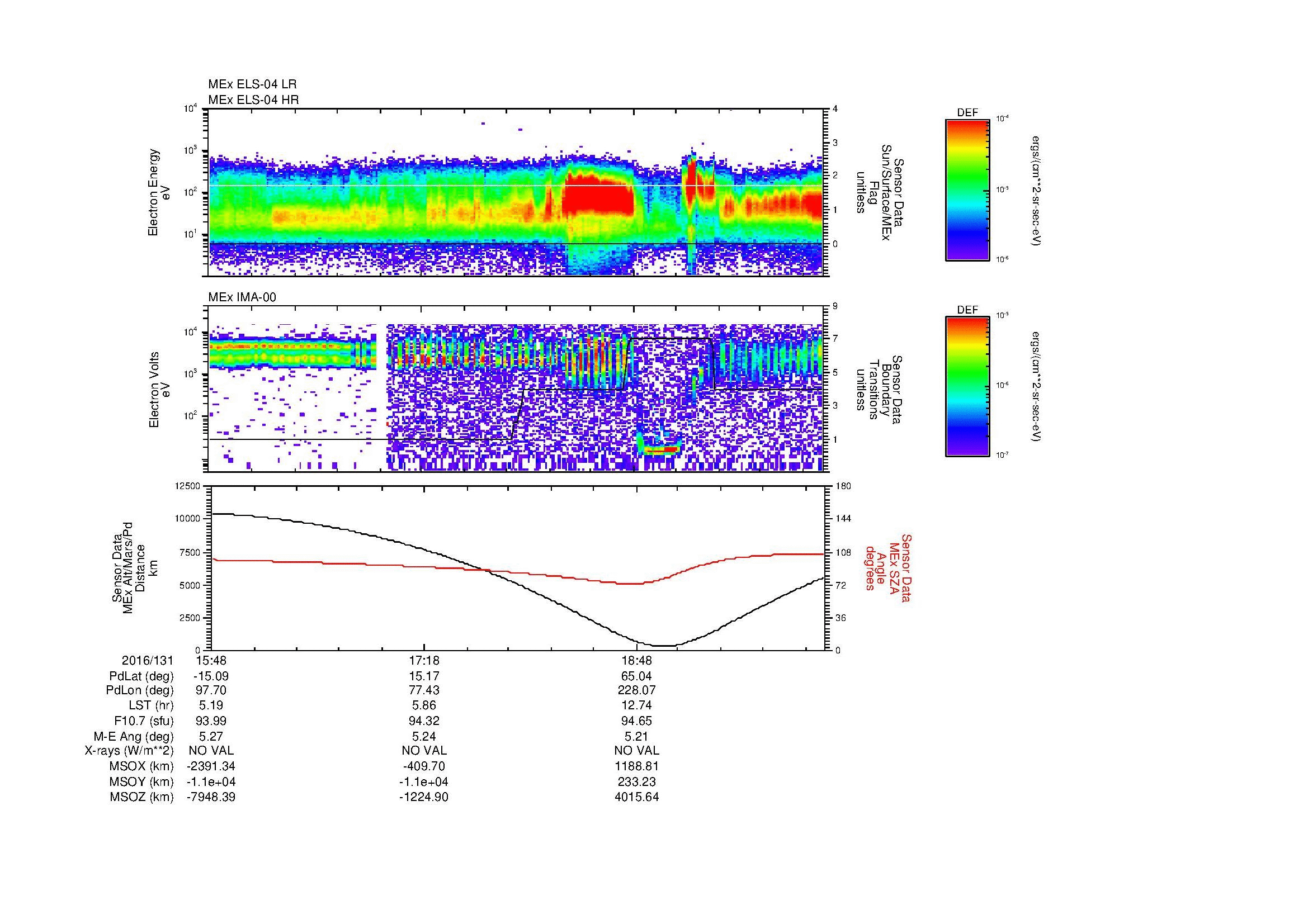The width and height of the screenshot is (1308, 924).
Task: Select the 'MEx ELS-04 LR' panel title
Action: point(252,84)
